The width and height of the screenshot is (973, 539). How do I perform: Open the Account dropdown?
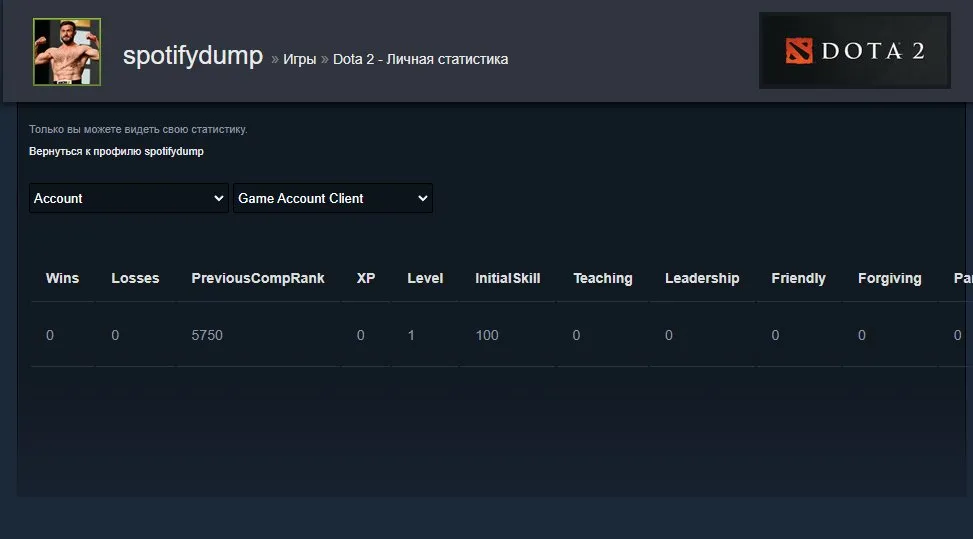click(x=128, y=198)
